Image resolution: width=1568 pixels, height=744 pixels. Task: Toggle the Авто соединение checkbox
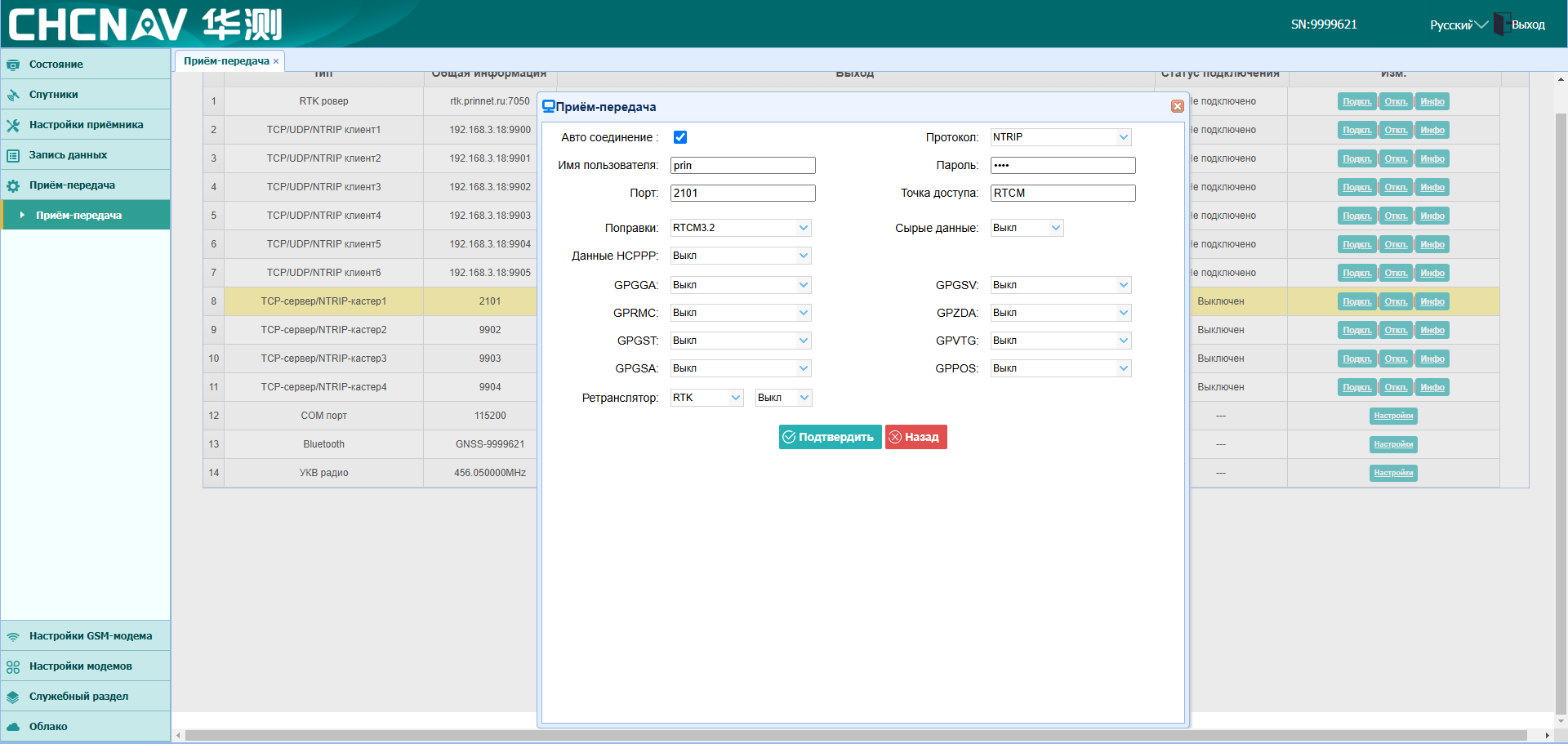point(680,137)
